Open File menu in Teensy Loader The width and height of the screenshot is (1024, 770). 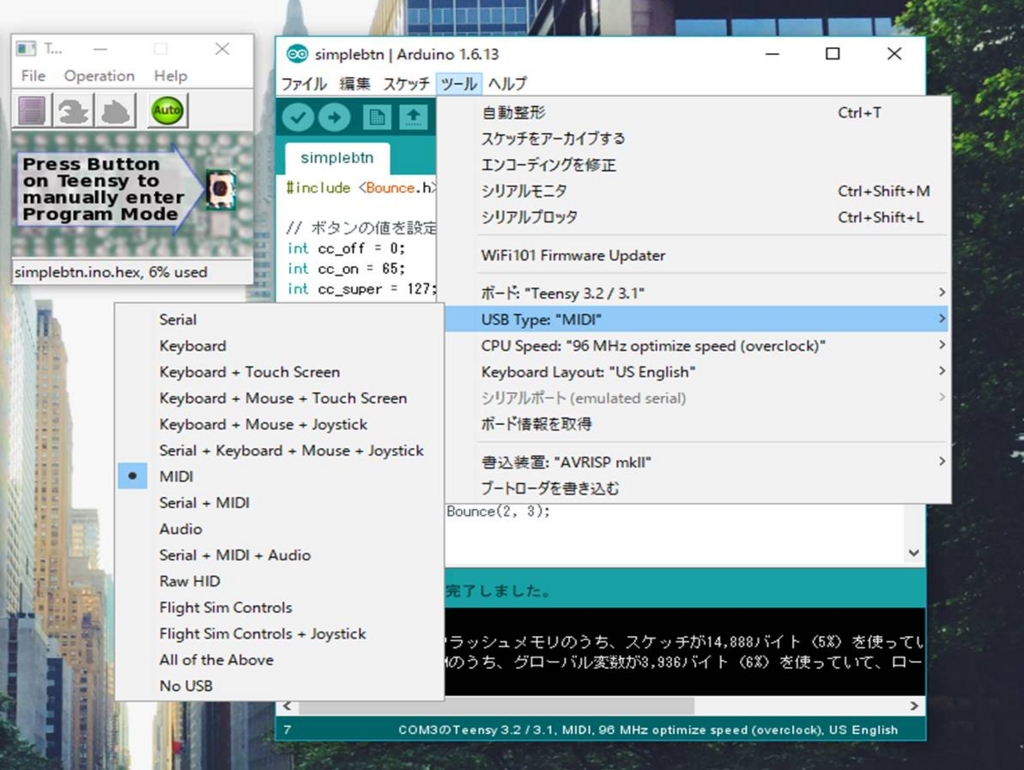[x=33, y=76]
